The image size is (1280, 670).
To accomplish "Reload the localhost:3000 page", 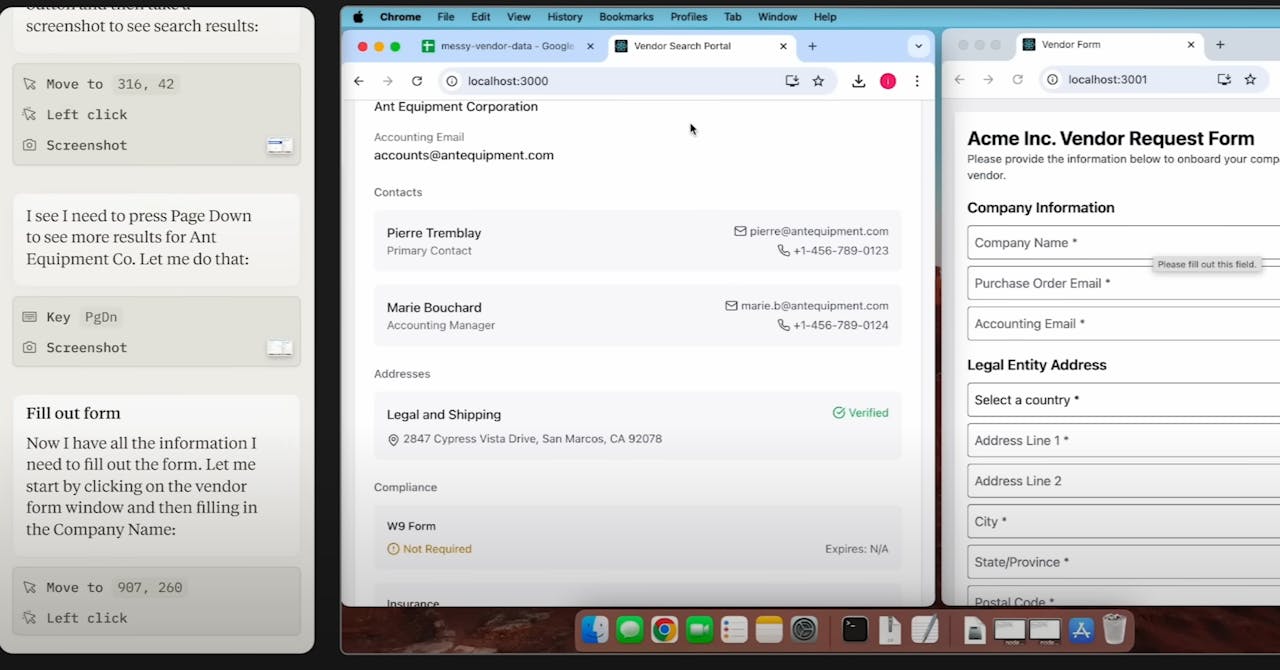I will pyautogui.click(x=417, y=81).
